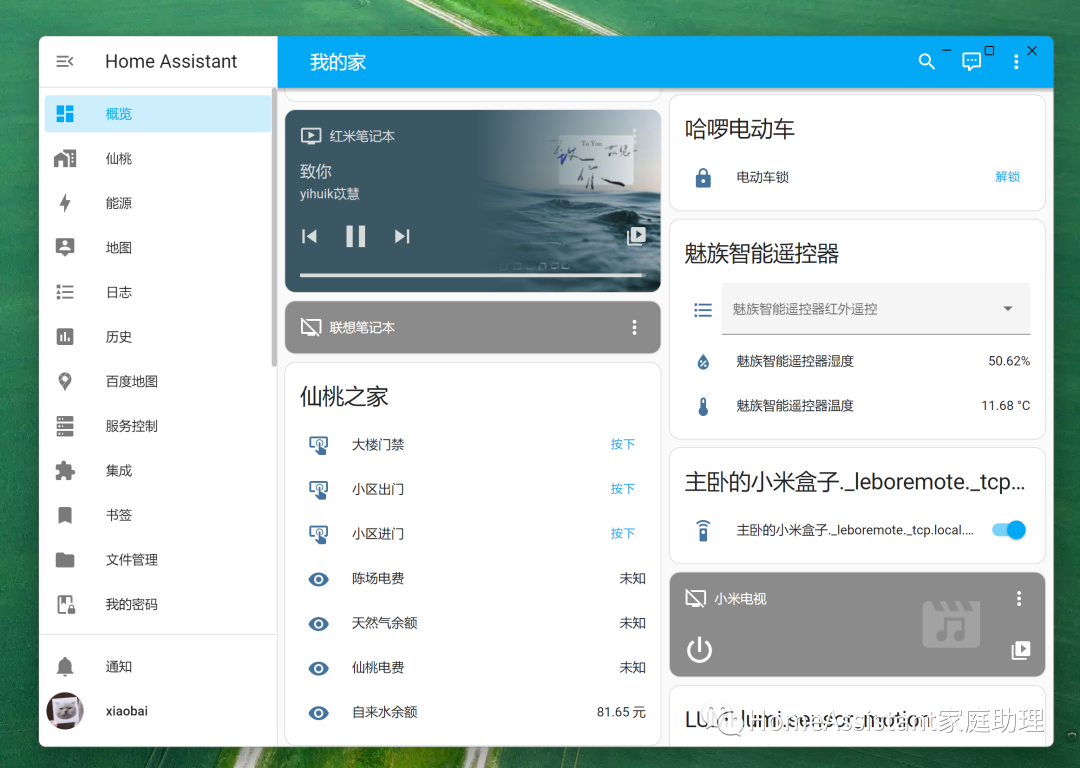Image resolution: width=1080 pixels, height=768 pixels.
Task: Open the assist chat bubble icon
Action: click(971, 62)
